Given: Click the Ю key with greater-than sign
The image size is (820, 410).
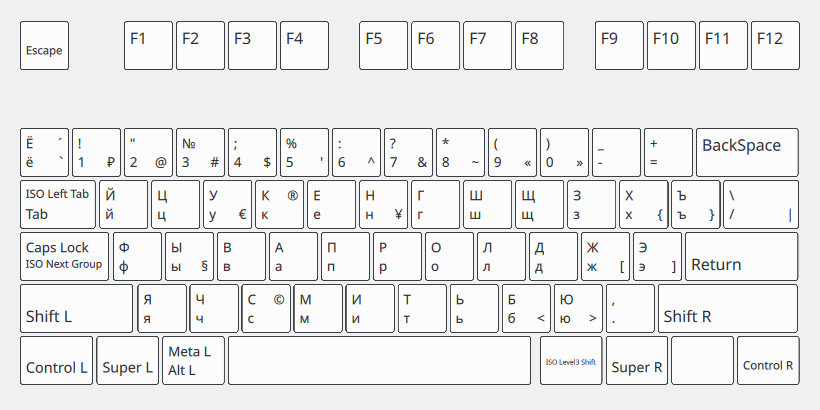Looking at the screenshot, I should pyautogui.click(x=578, y=309).
